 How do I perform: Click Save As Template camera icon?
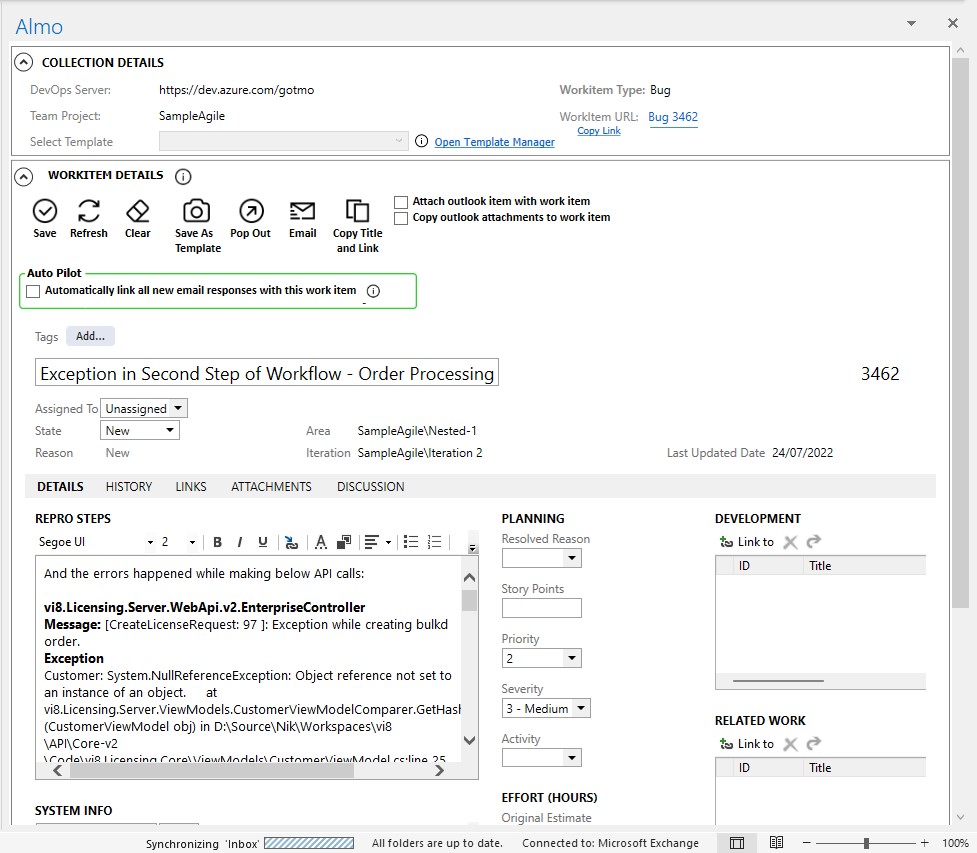[197, 212]
